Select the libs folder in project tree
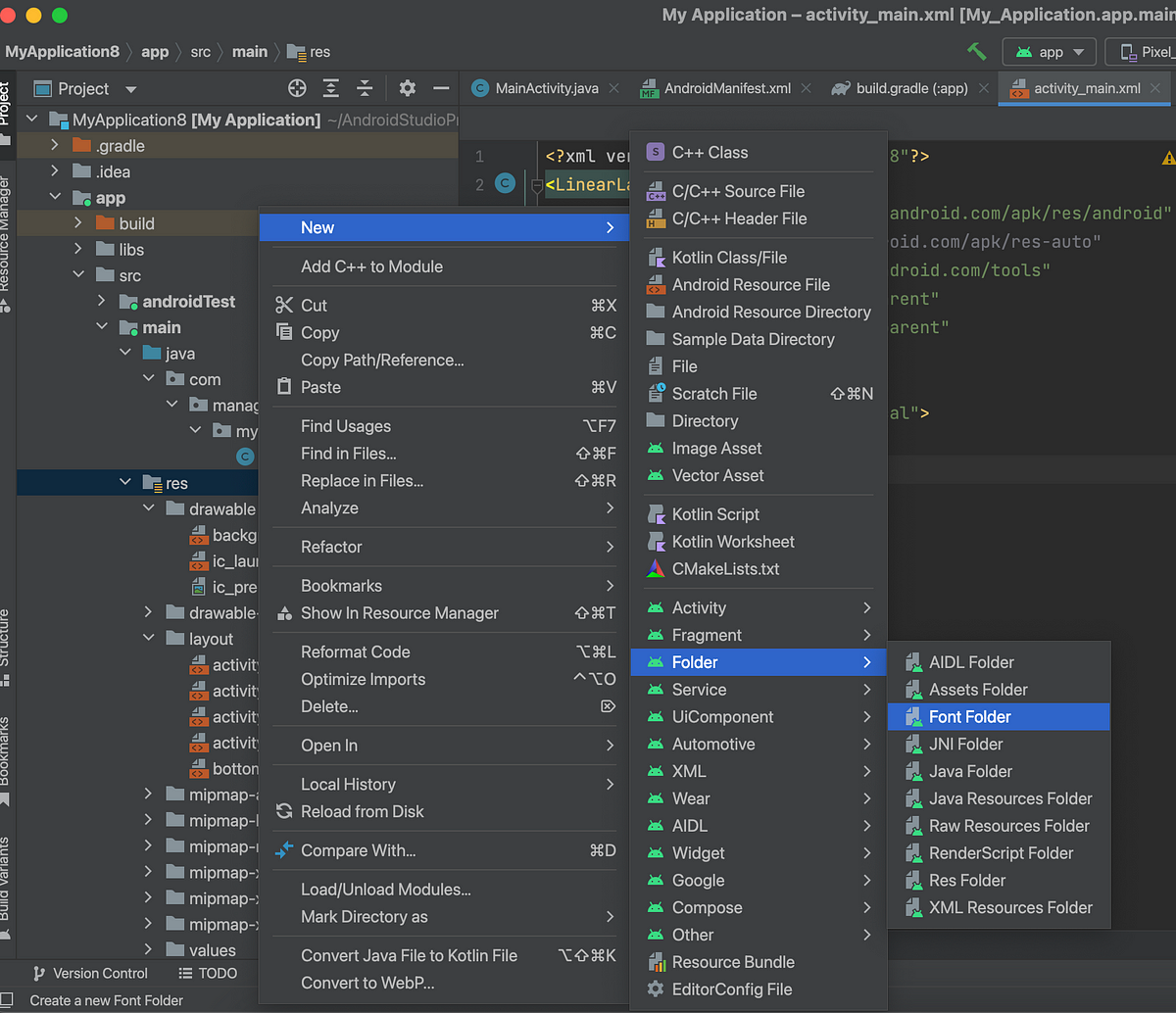Image resolution: width=1176 pixels, height=1013 pixels. [131, 250]
